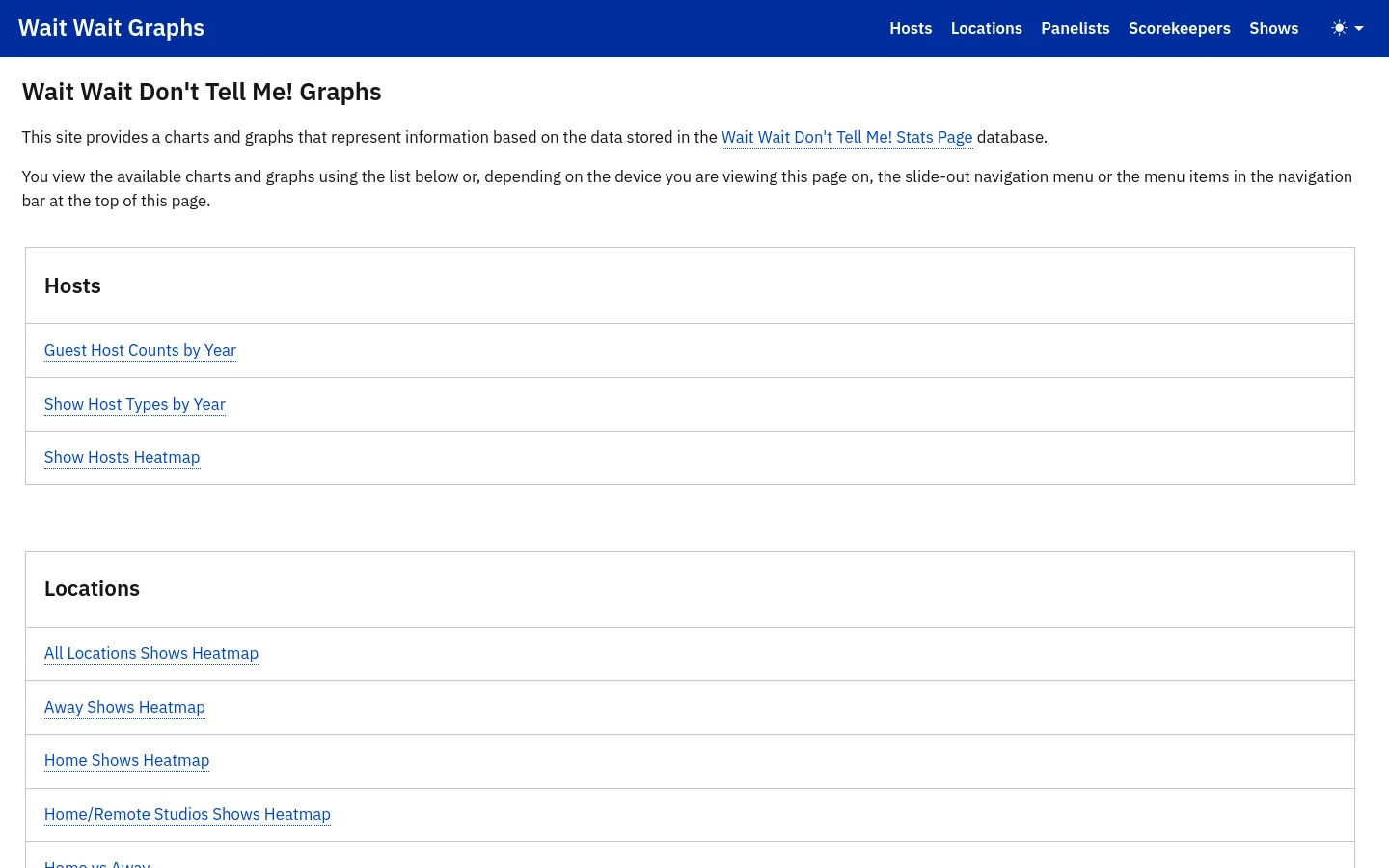View the Show Hosts Heatmap

122,457
